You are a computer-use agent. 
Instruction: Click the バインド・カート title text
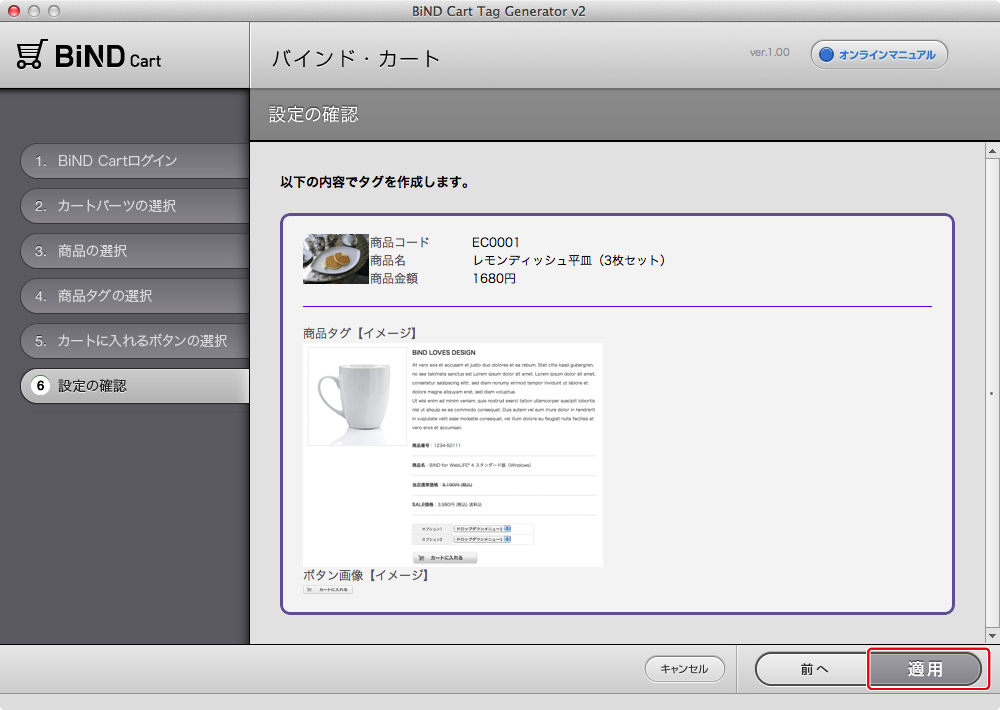pos(356,59)
